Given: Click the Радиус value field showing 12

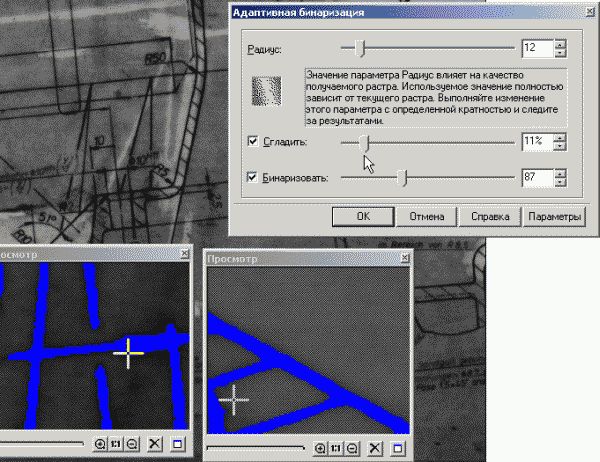Looking at the screenshot, I should tap(538, 48).
